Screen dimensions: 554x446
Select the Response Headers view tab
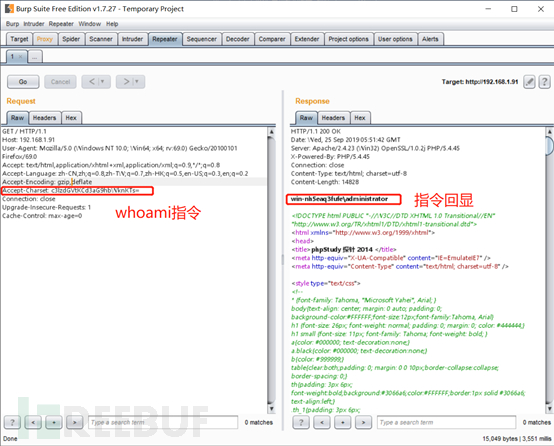(333, 118)
